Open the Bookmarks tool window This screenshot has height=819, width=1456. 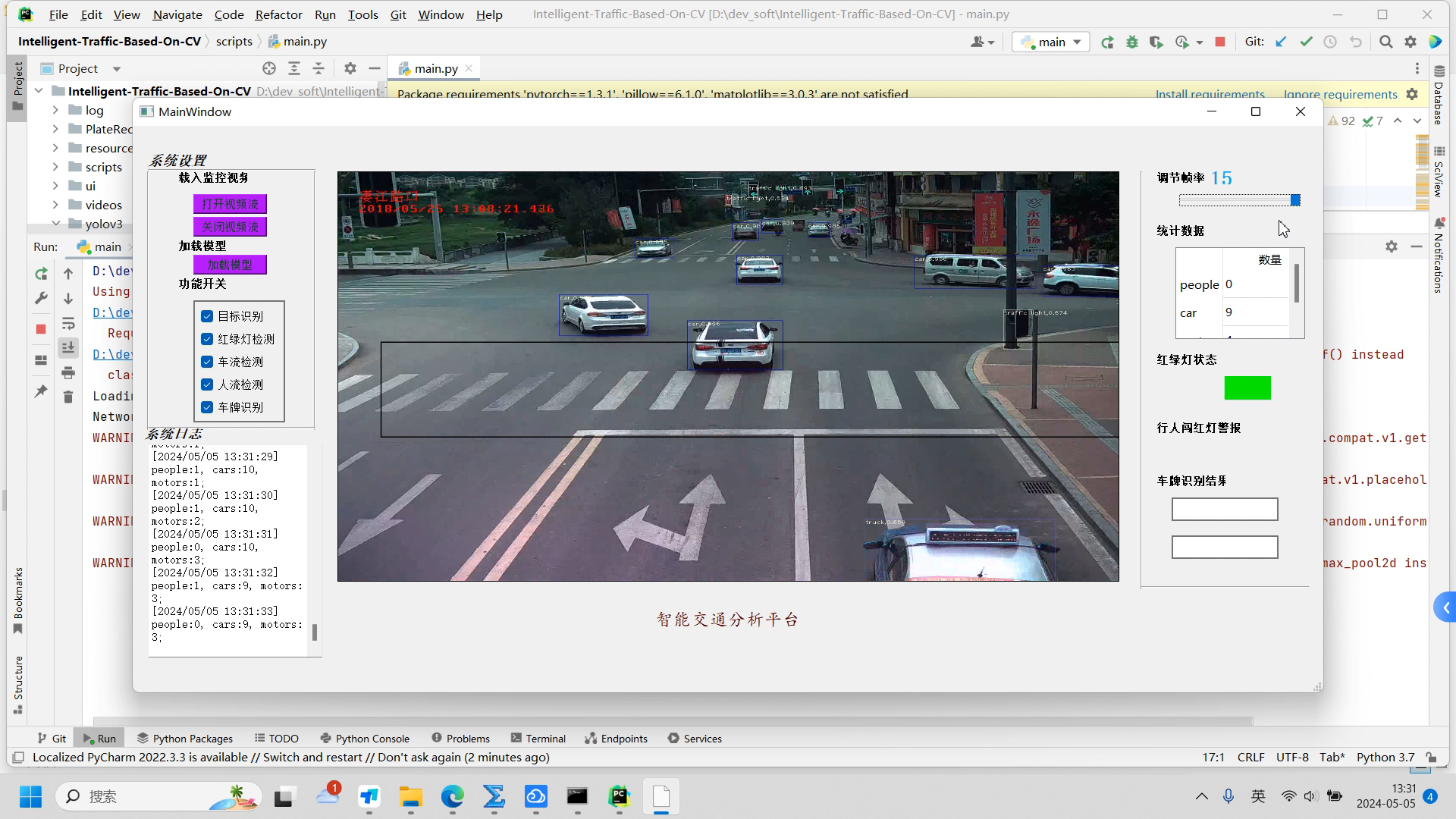pos(18,601)
